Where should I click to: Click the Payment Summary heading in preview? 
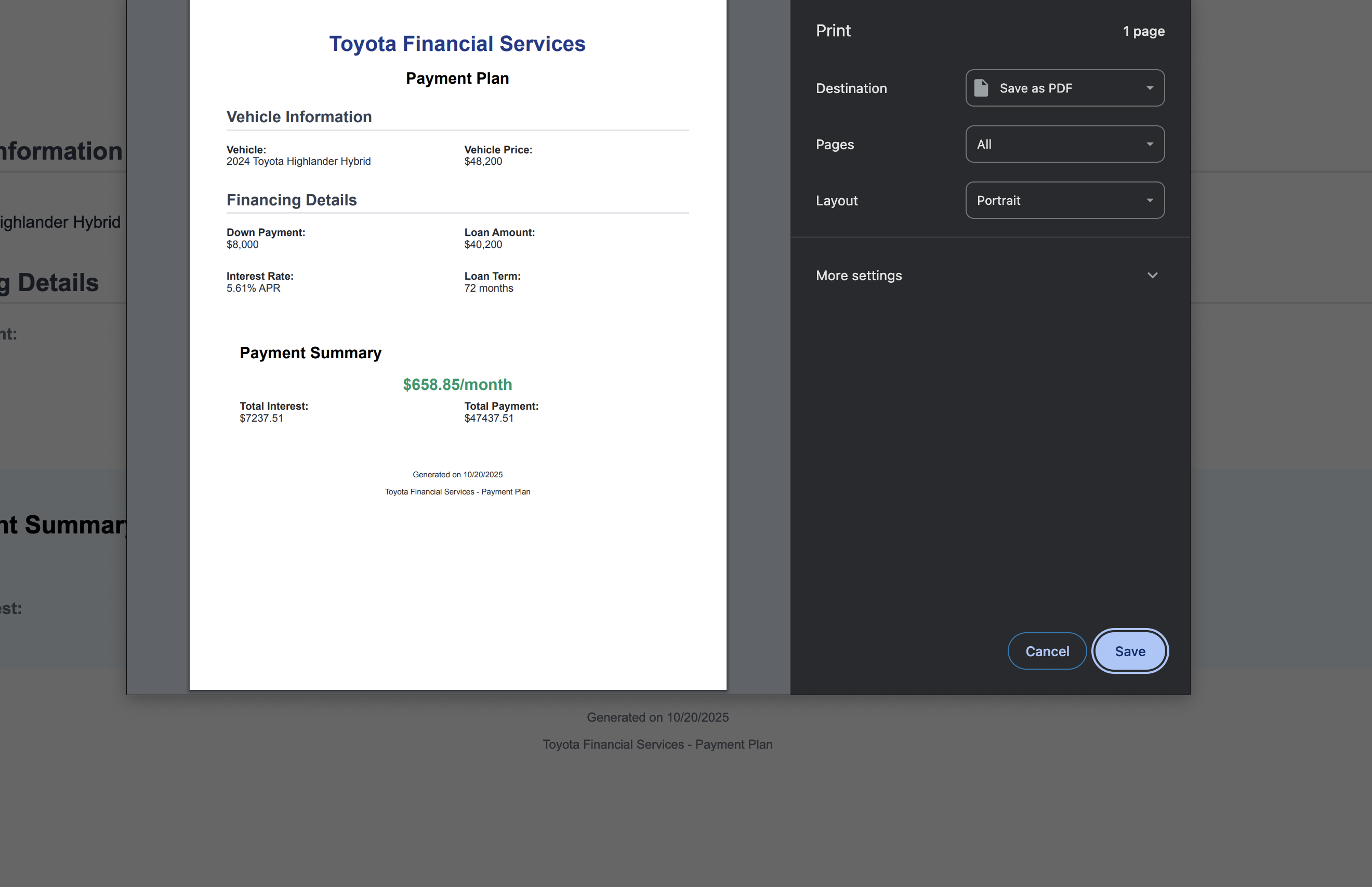[x=310, y=353]
